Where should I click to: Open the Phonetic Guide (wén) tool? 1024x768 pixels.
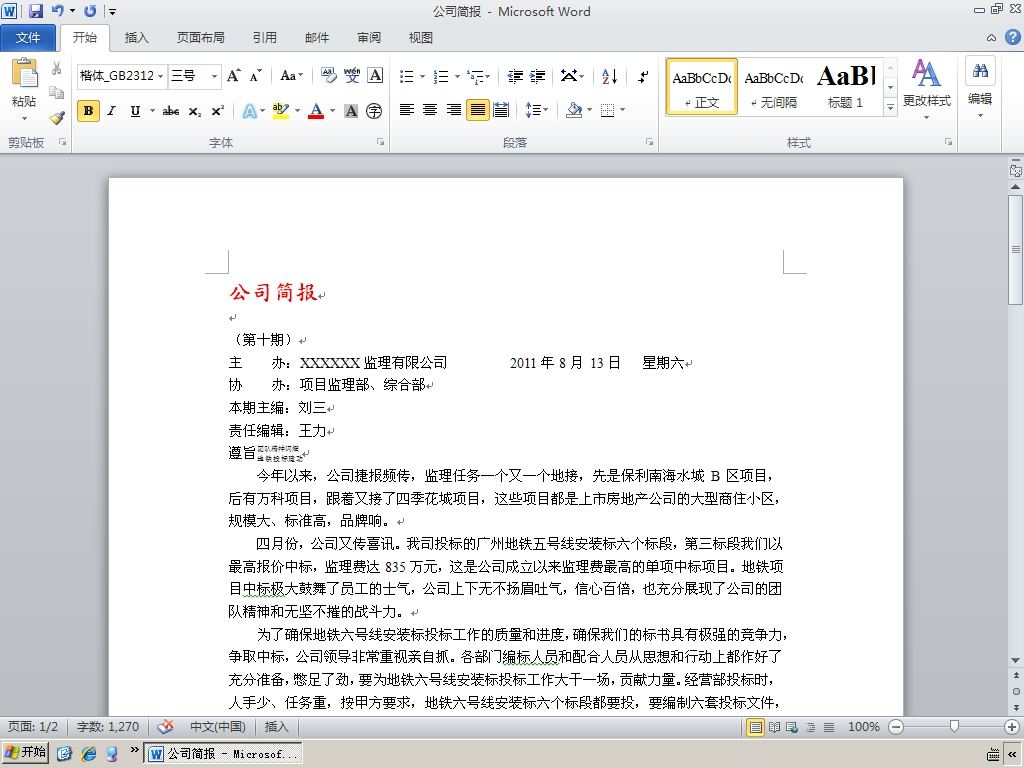tap(352, 76)
